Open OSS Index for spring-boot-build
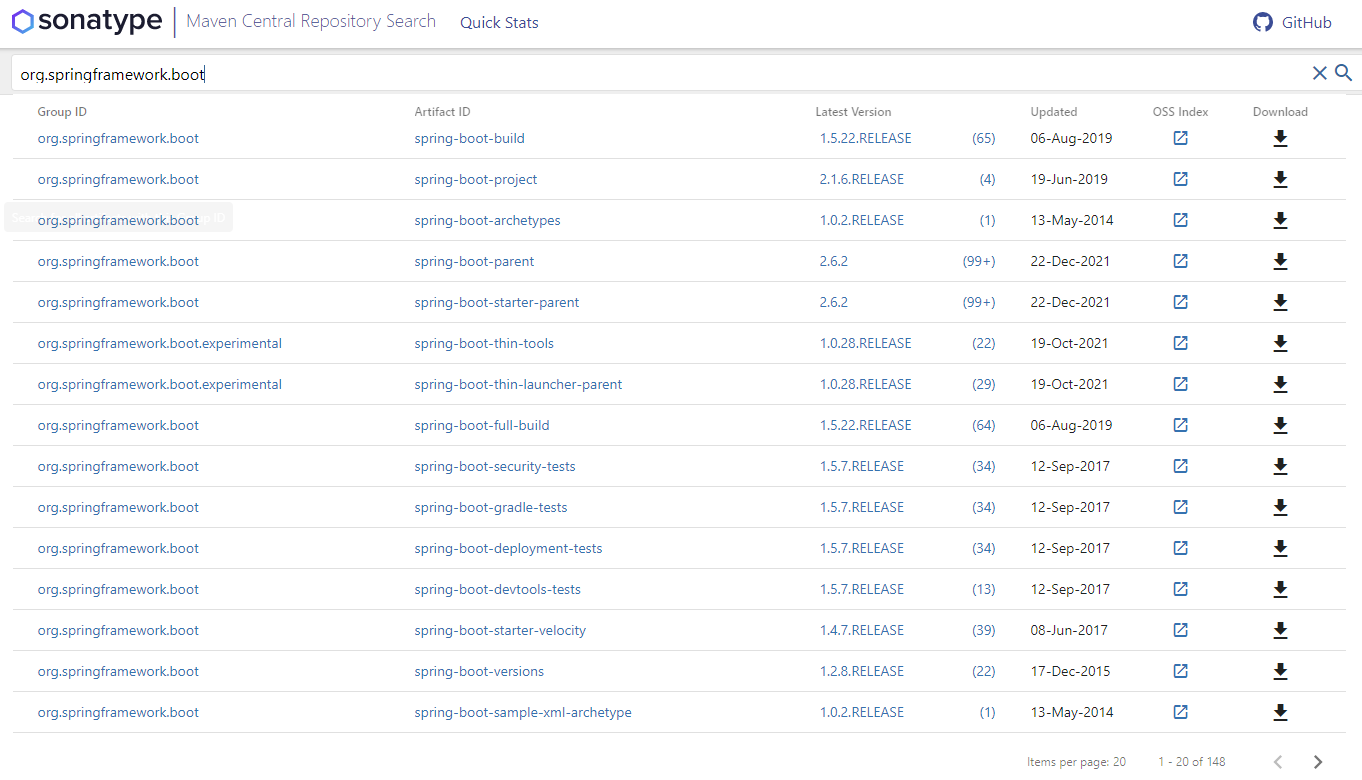1362x780 pixels. point(1180,138)
